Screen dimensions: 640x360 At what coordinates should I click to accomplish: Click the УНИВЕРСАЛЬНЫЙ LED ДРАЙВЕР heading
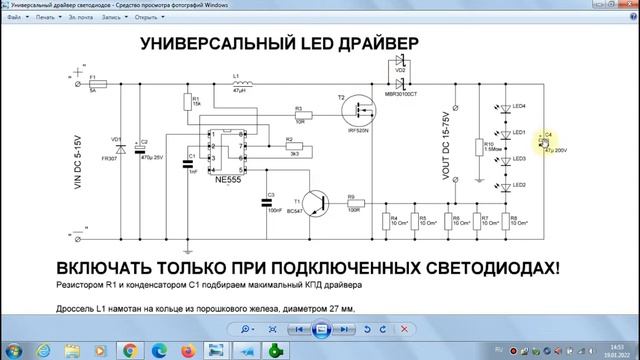click(x=280, y=44)
